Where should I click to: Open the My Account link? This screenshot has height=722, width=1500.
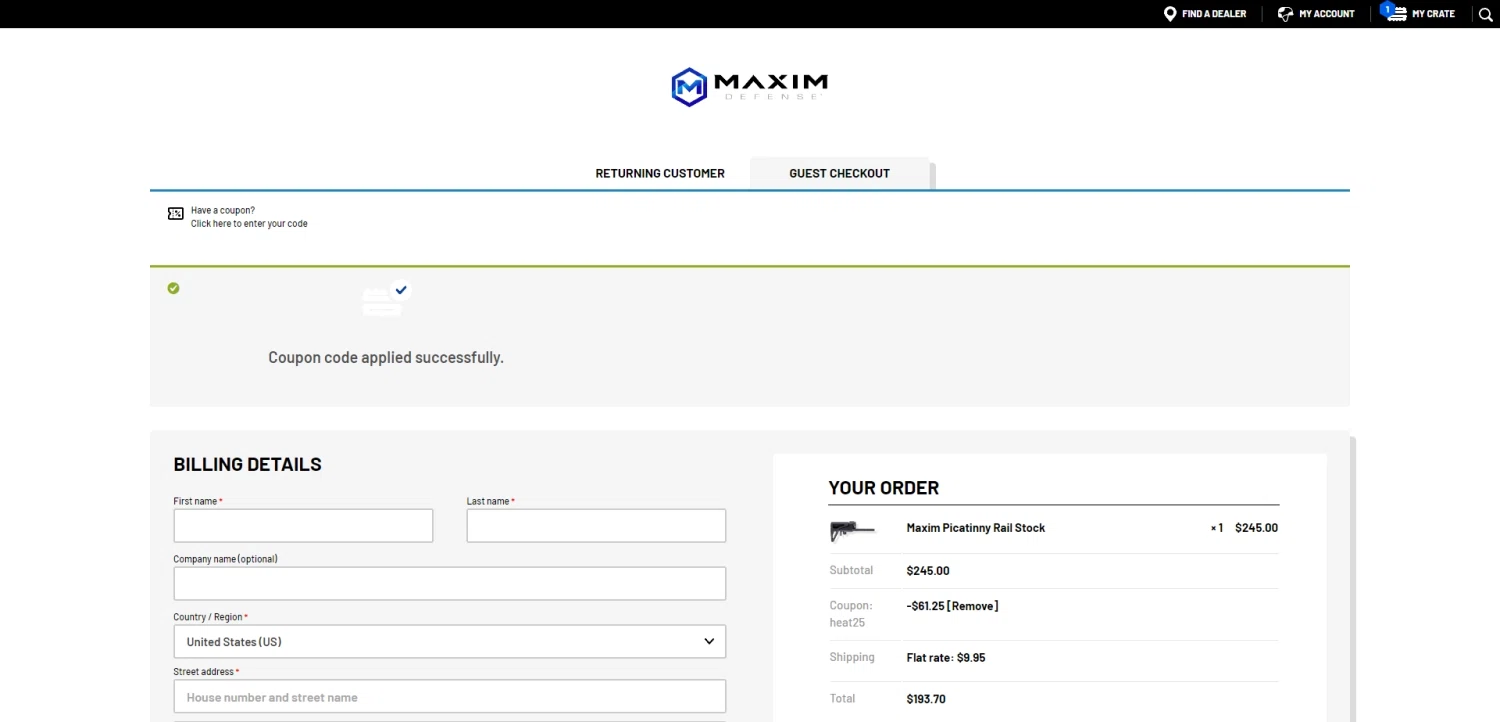click(x=1327, y=14)
